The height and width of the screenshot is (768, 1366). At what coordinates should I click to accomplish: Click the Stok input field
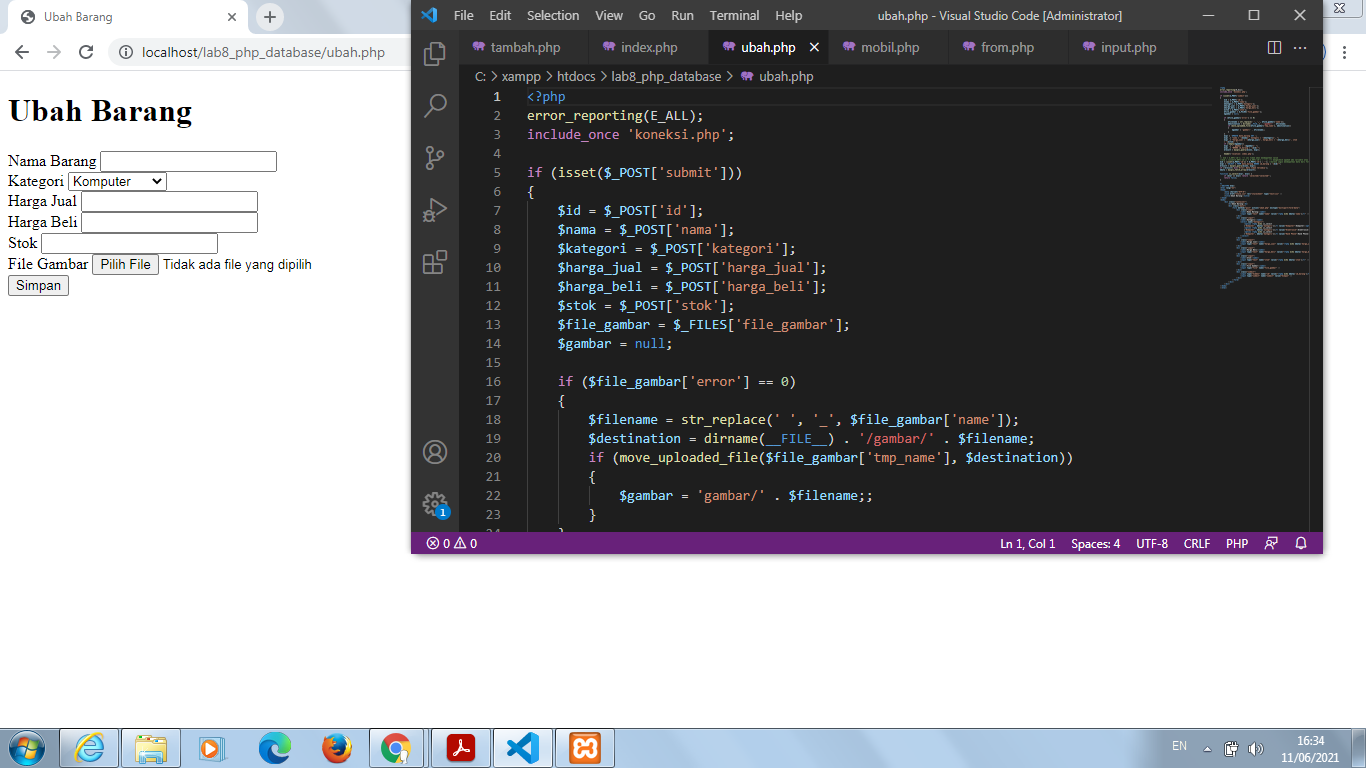tap(129, 243)
